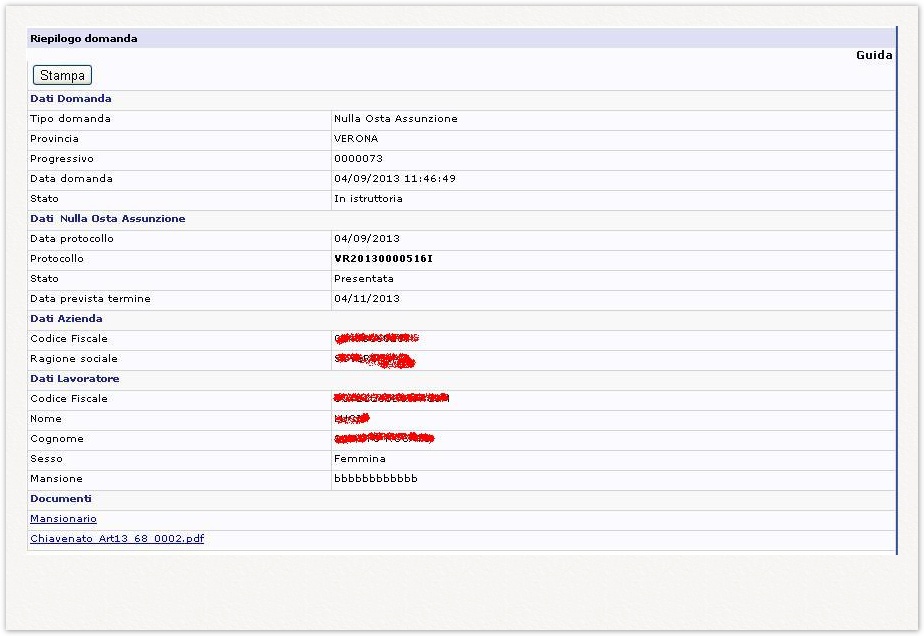Select the VERONA province value
Image resolution: width=924 pixels, height=636 pixels.
click(x=356, y=139)
